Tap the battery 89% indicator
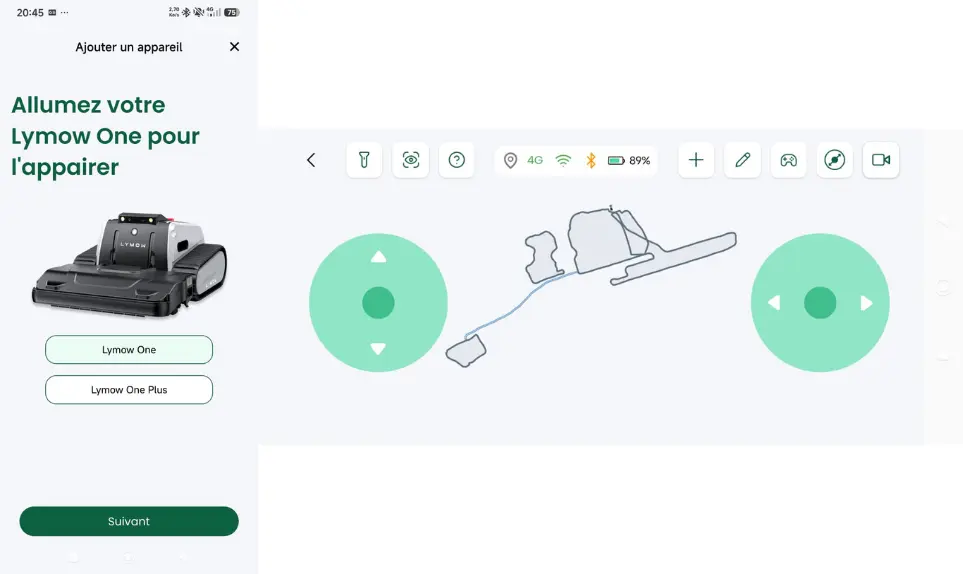This screenshot has height=574, width=963. point(628,161)
